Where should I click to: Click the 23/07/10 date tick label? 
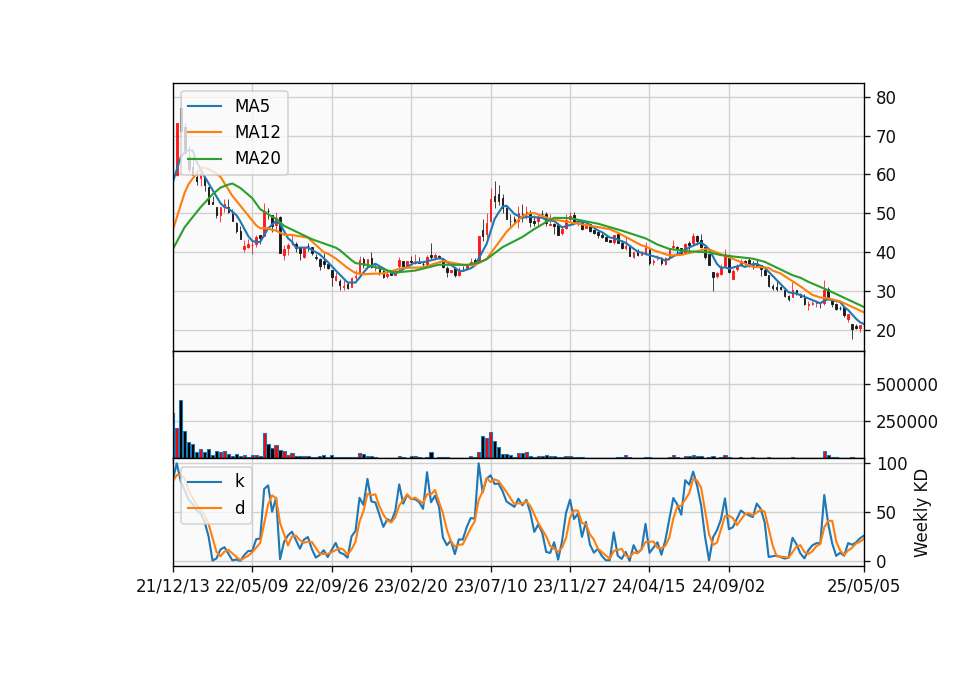[490, 586]
